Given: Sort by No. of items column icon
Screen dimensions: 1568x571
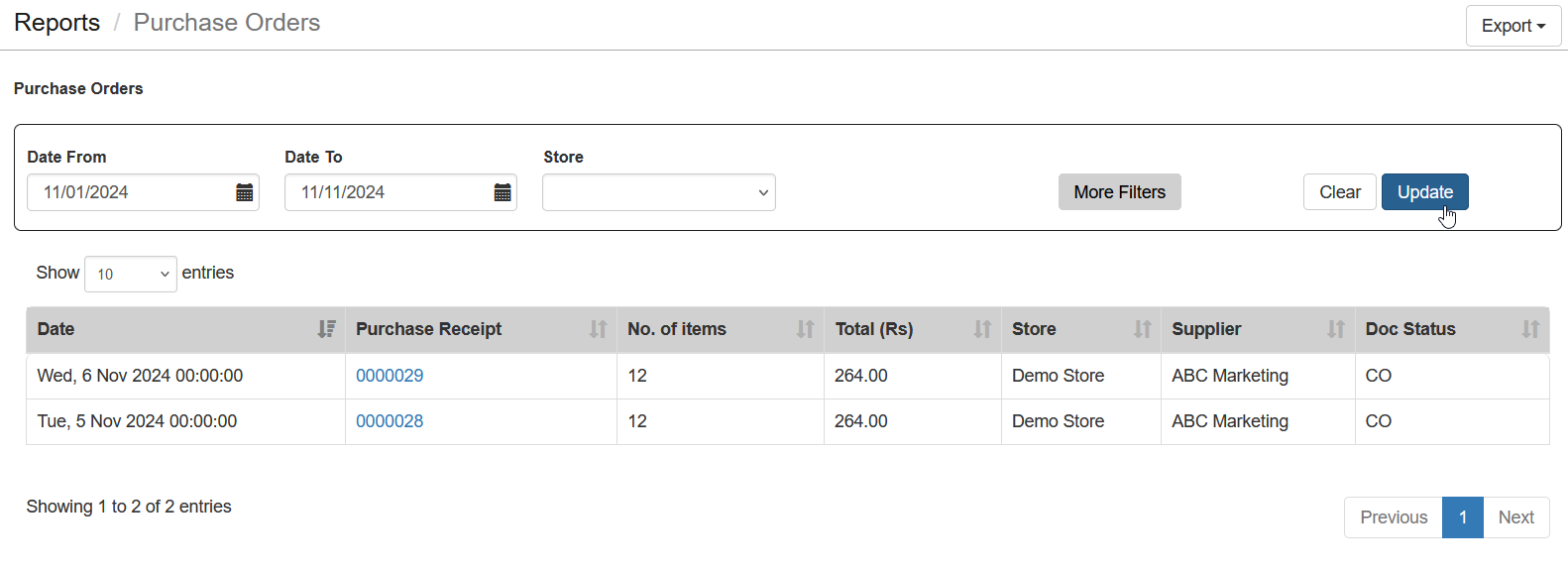Looking at the screenshot, I should [x=805, y=329].
